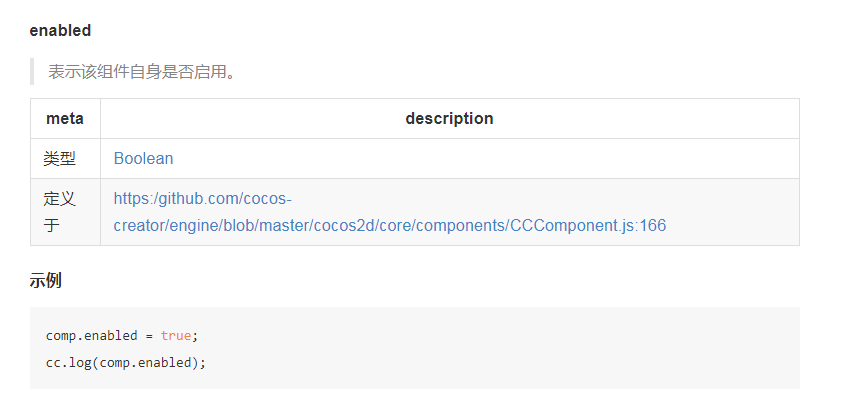This screenshot has width=846, height=408.
Task: Click the empty right side of the code block
Action: tap(600, 348)
